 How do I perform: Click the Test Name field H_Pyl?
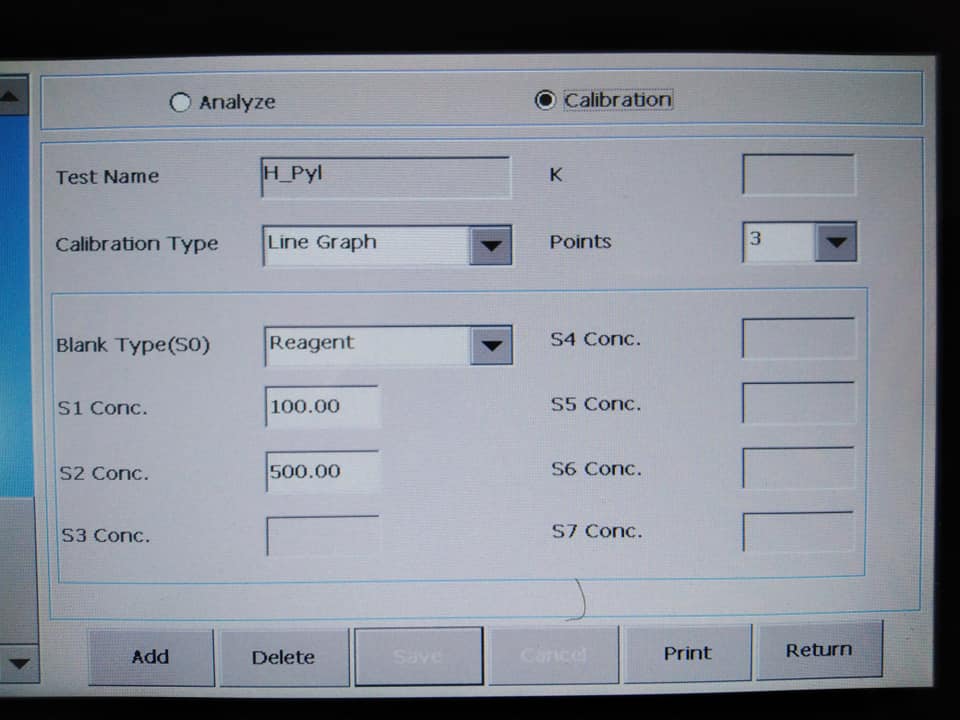pos(386,177)
